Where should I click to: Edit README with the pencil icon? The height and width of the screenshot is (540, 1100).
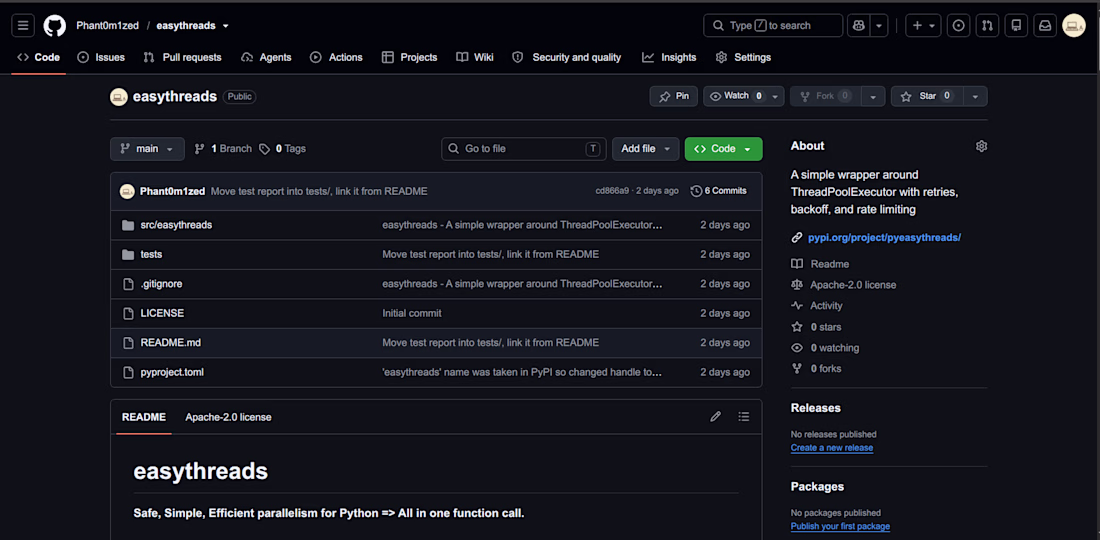coord(715,417)
